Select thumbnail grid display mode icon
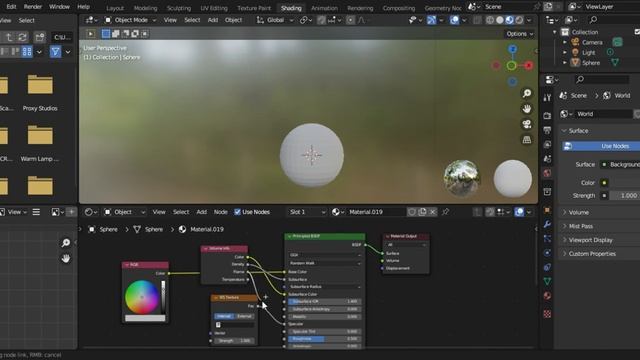The image size is (640, 360). 27,52
